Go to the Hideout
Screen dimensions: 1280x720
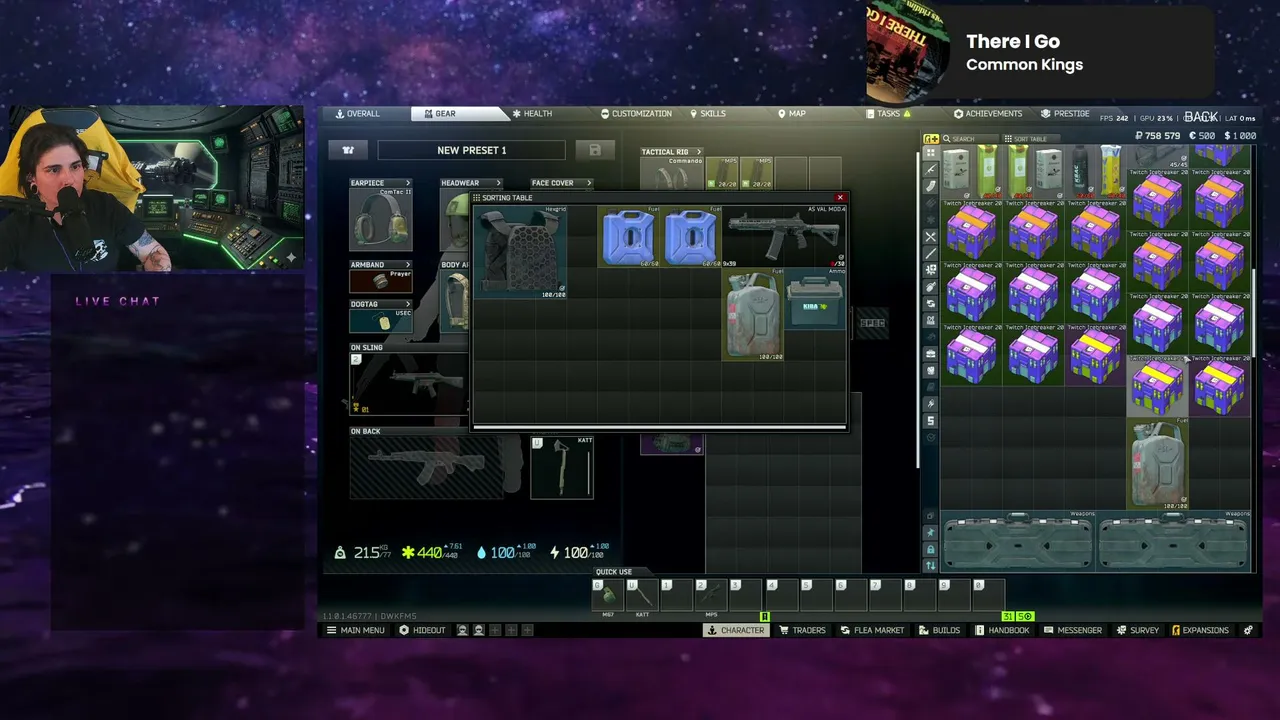point(422,630)
